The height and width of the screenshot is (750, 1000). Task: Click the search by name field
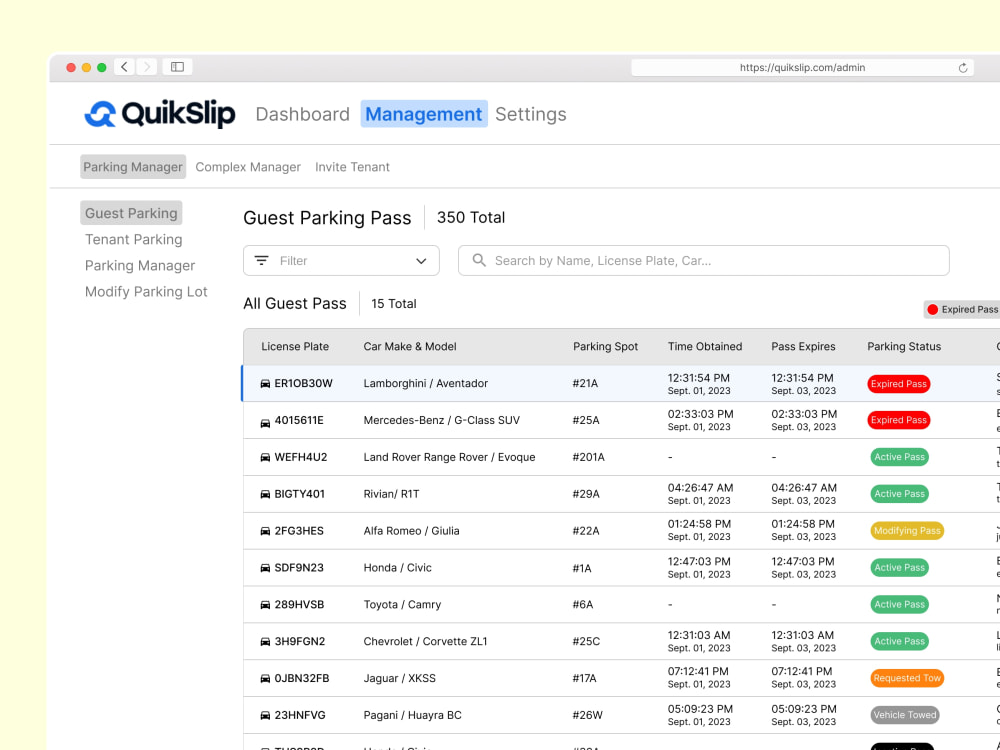(703, 260)
